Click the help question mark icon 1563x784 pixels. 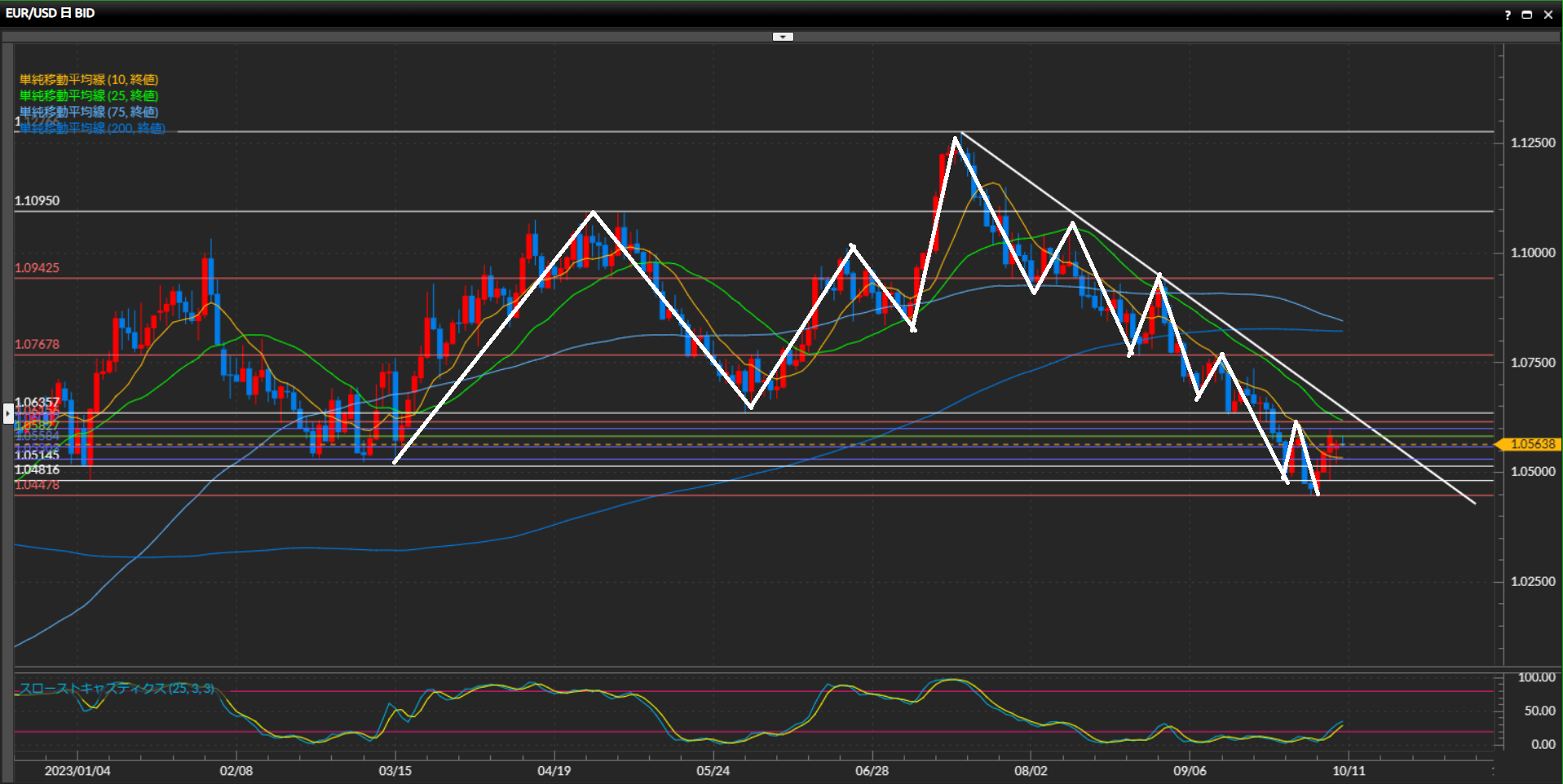[1508, 15]
